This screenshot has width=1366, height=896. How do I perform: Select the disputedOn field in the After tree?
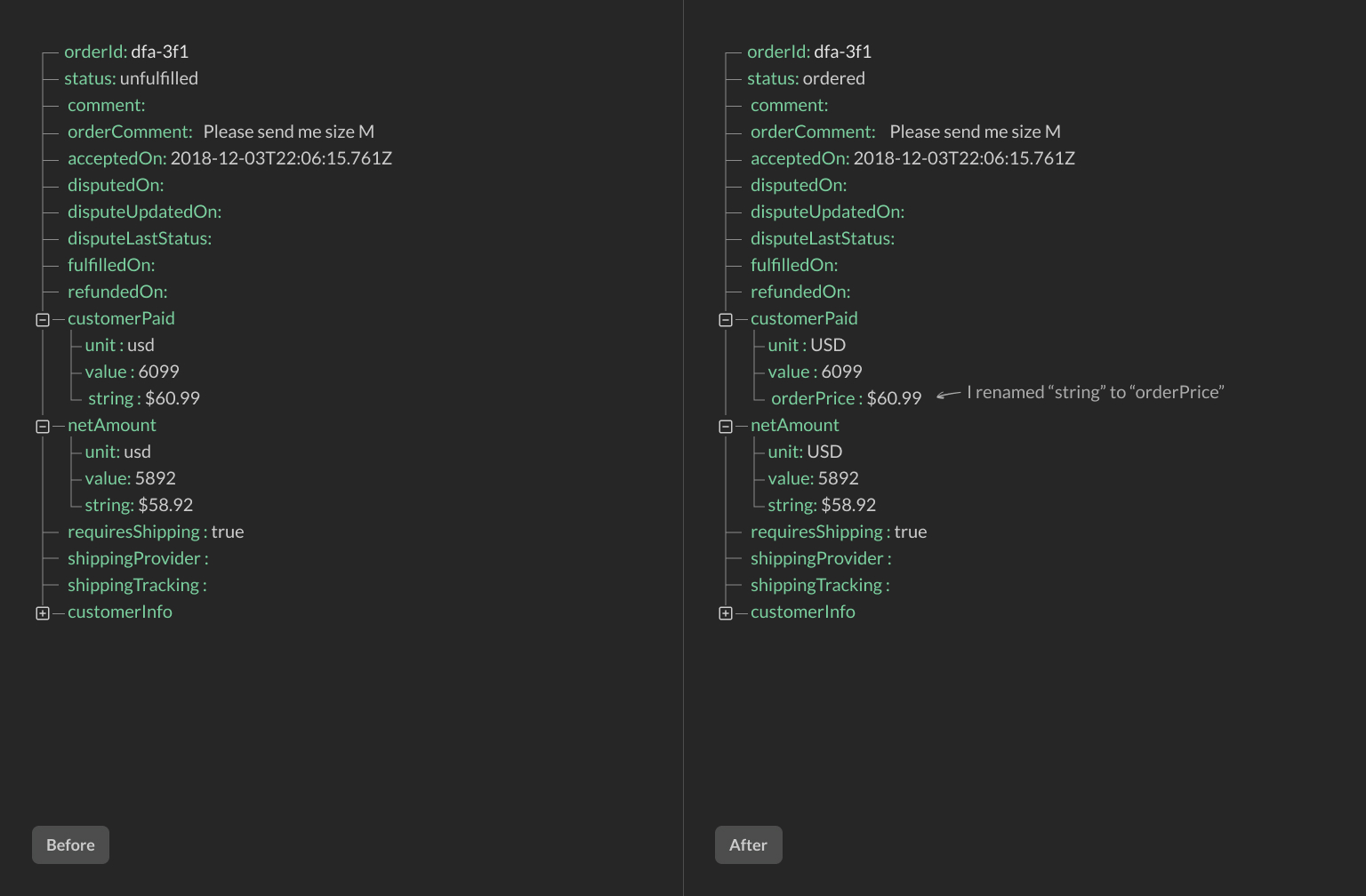coord(797,185)
